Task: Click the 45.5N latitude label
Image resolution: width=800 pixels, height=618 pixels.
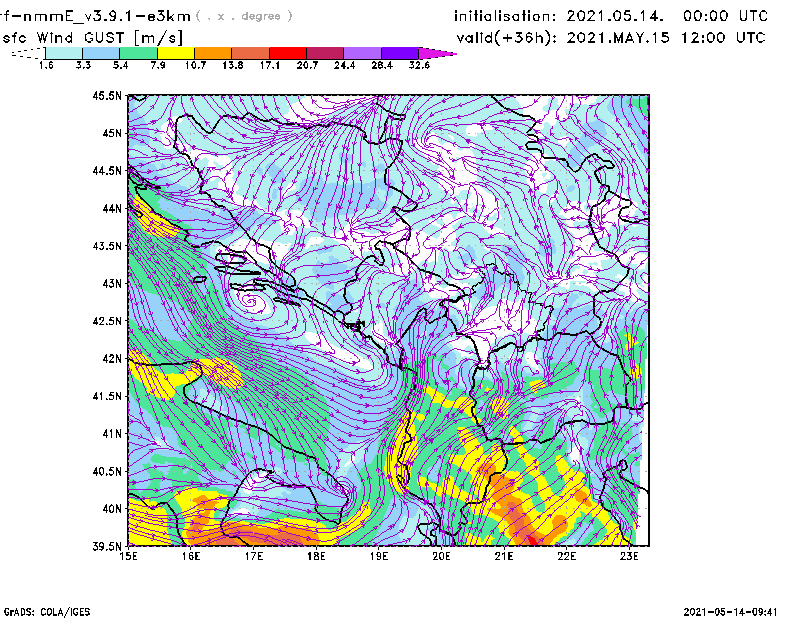Action: point(107,95)
